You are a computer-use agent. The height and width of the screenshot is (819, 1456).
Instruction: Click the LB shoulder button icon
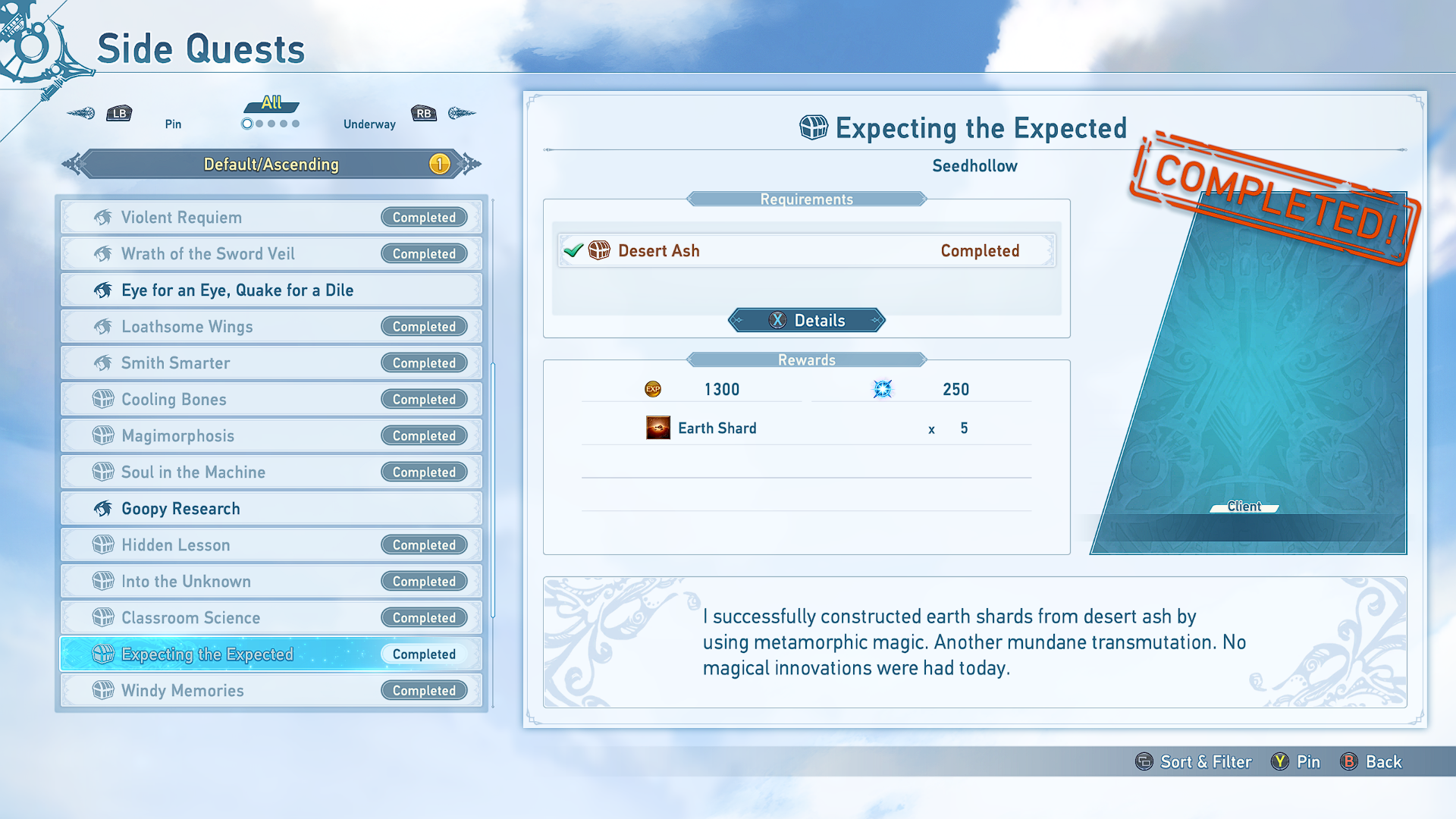pos(119,114)
